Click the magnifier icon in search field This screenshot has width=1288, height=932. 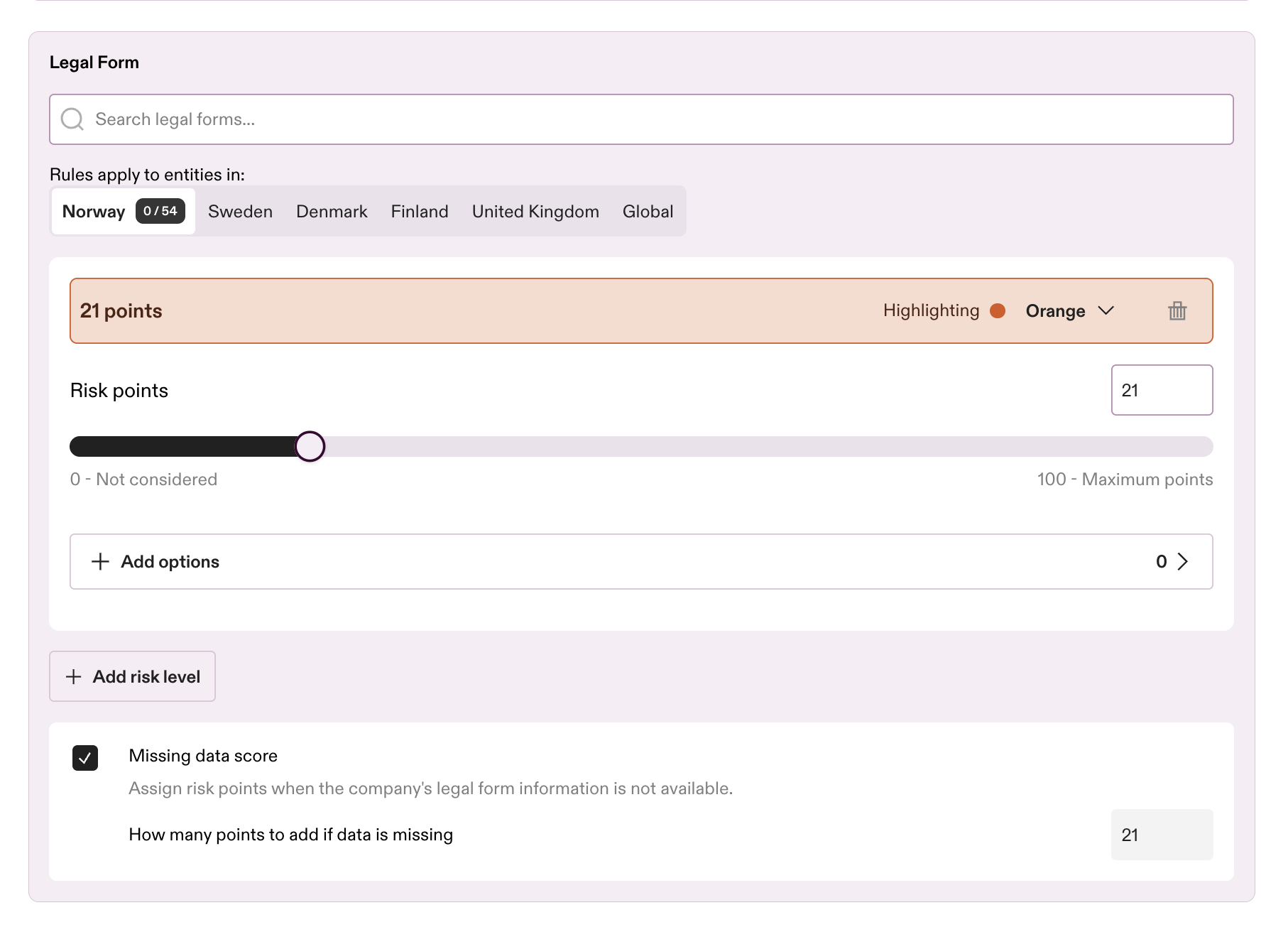pyautogui.click(x=72, y=119)
